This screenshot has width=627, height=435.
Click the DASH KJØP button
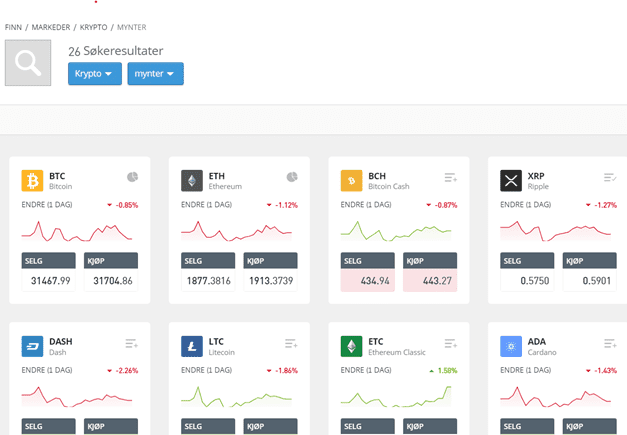(x=111, y=426)
